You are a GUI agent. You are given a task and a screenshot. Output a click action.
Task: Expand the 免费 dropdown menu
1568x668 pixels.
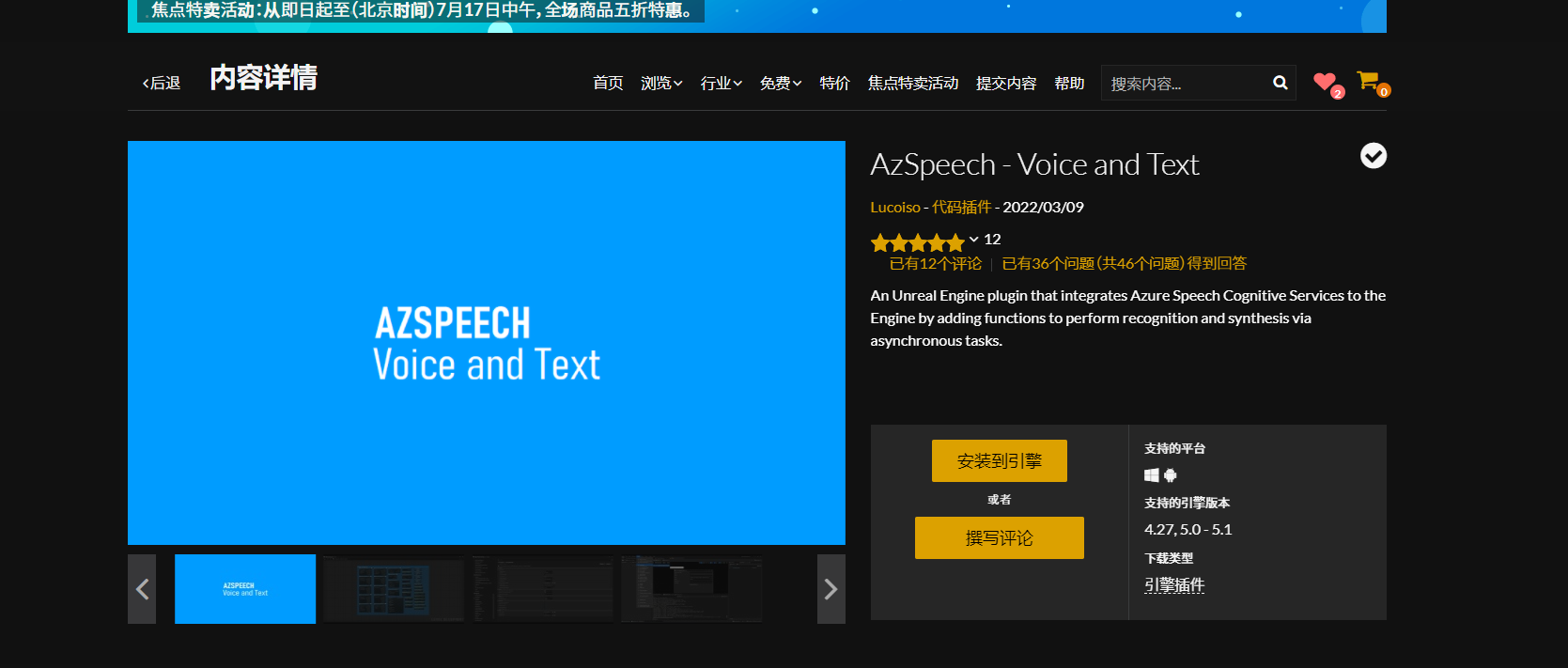[x=781, y=83]
